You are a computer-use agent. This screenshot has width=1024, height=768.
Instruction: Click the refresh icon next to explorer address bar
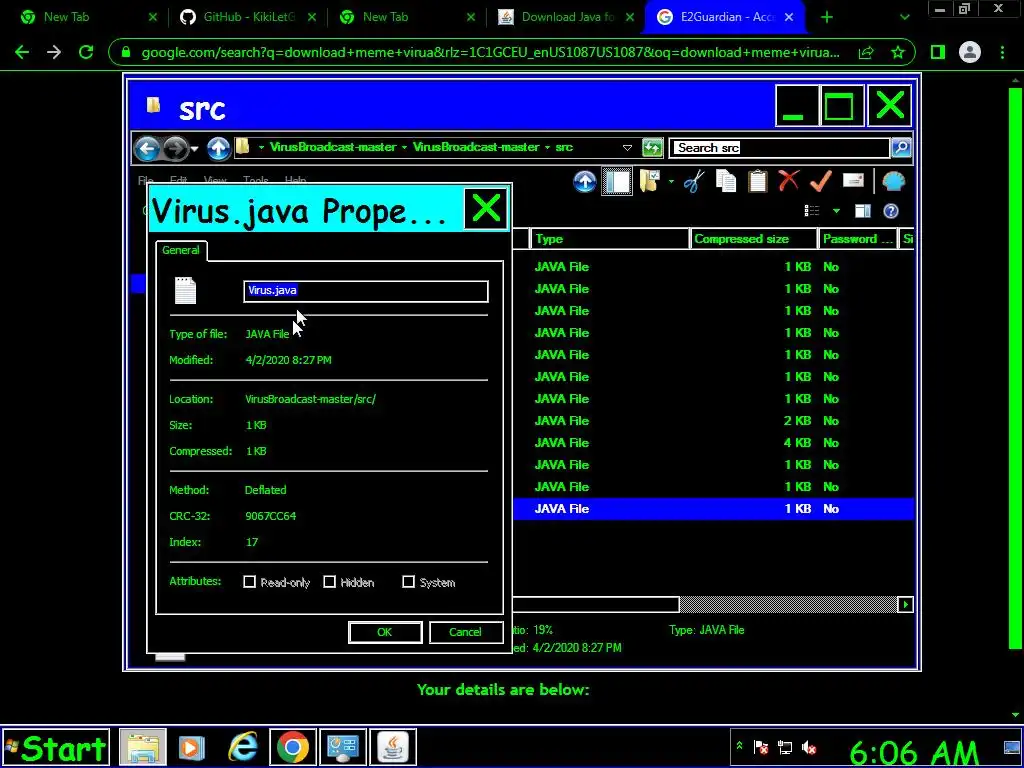[652, 148]
